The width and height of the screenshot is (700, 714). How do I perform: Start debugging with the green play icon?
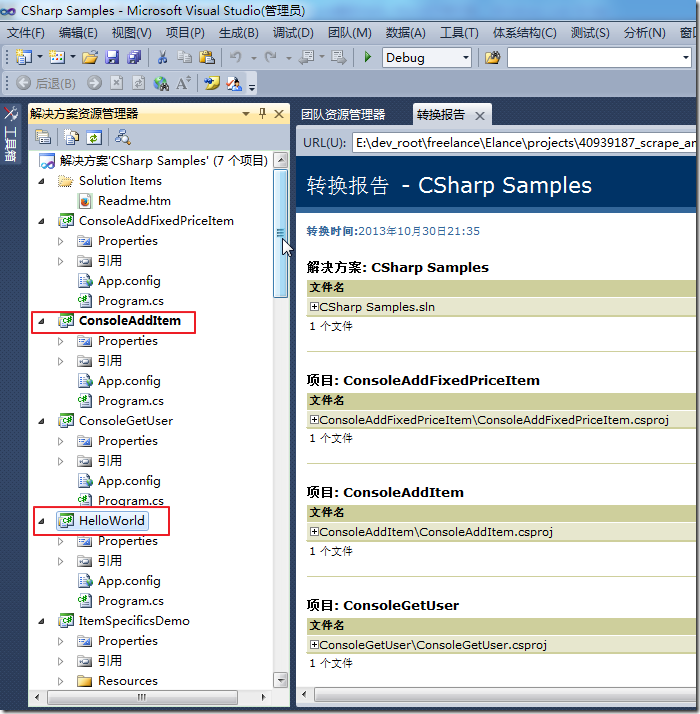[x=368, y=57]
